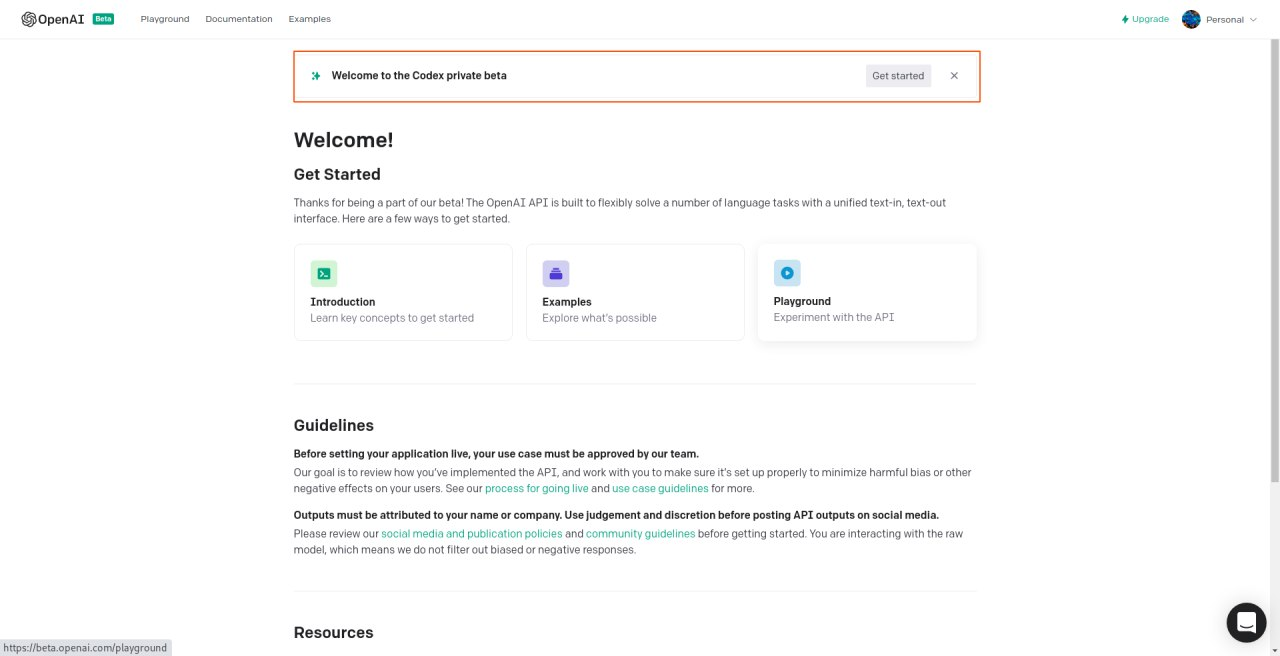1280x656 pixels.
Task: Expand the Personal account dropdown chevron
Action: click(x=1254, y=19)
